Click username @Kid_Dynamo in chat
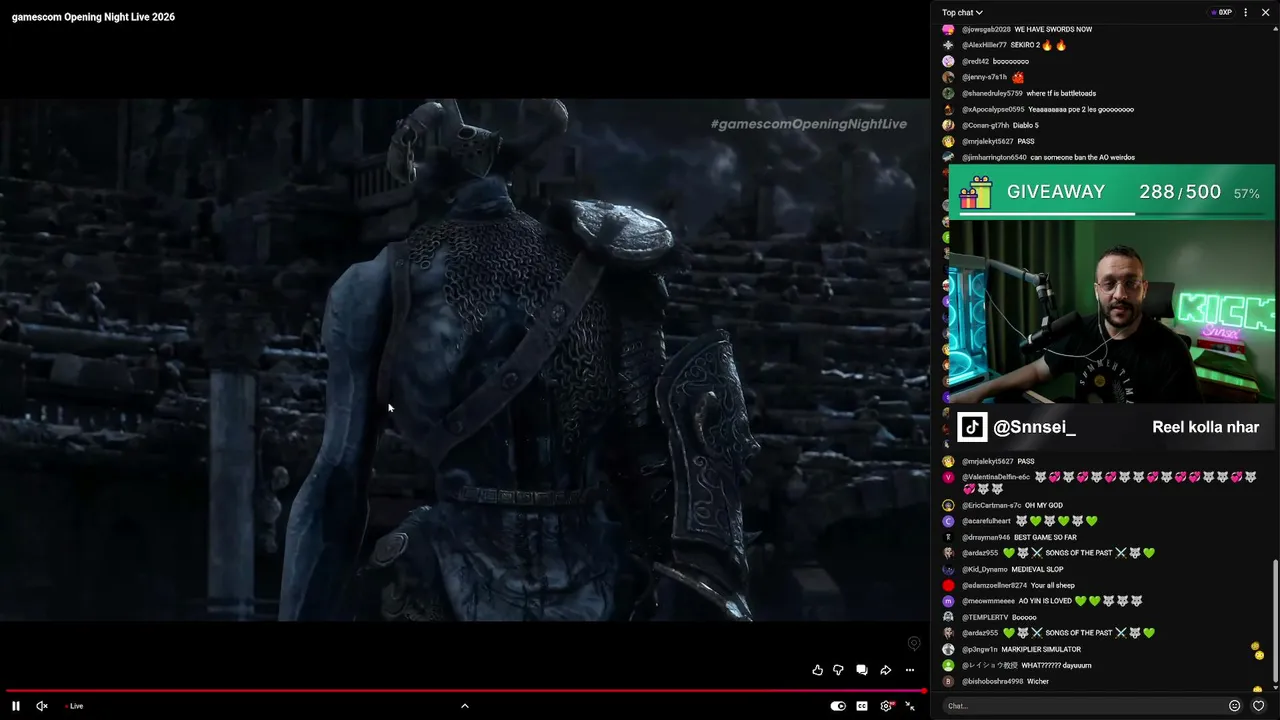1280x720 pixels. pos(984,569)
